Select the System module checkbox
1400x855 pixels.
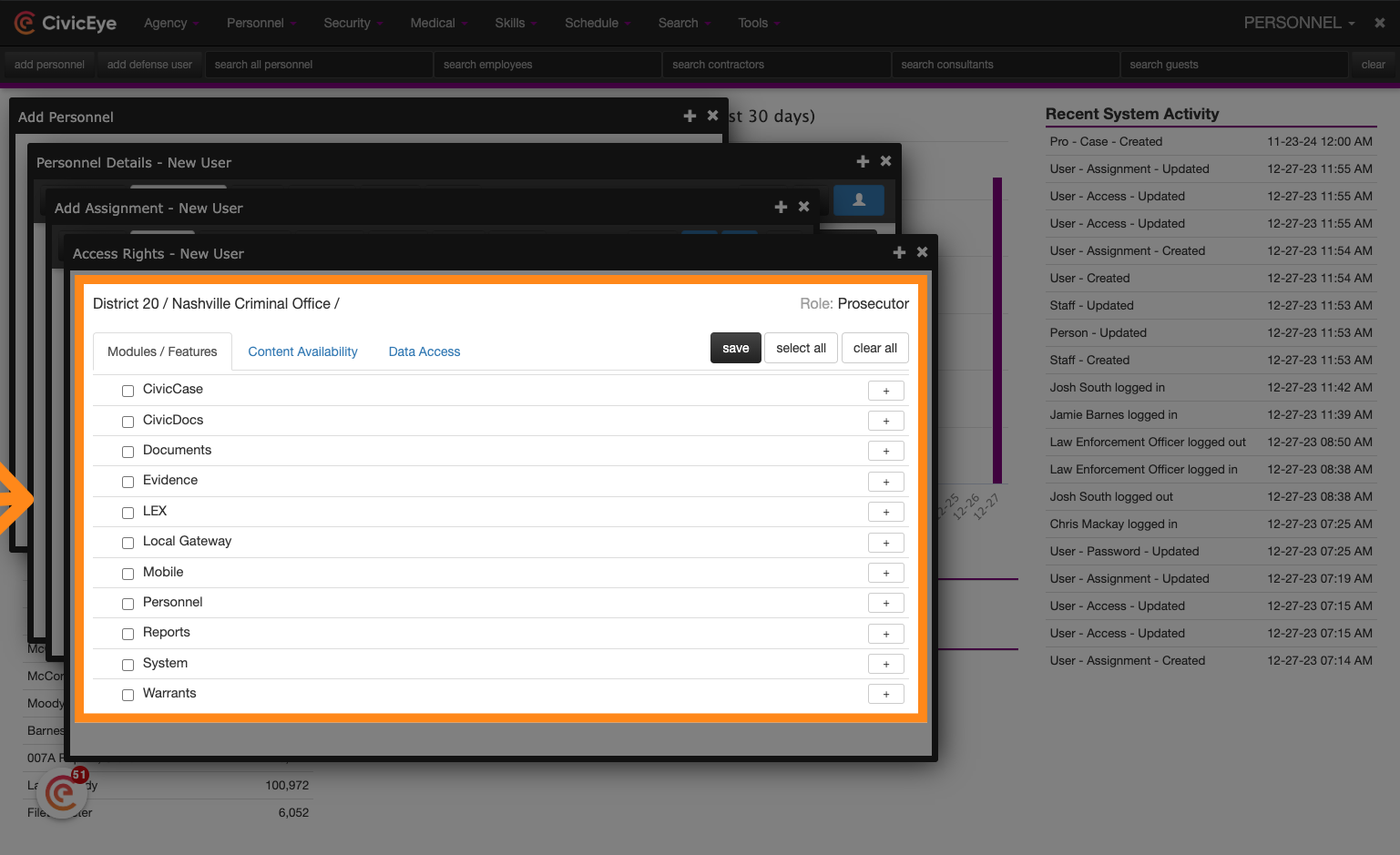128,665
